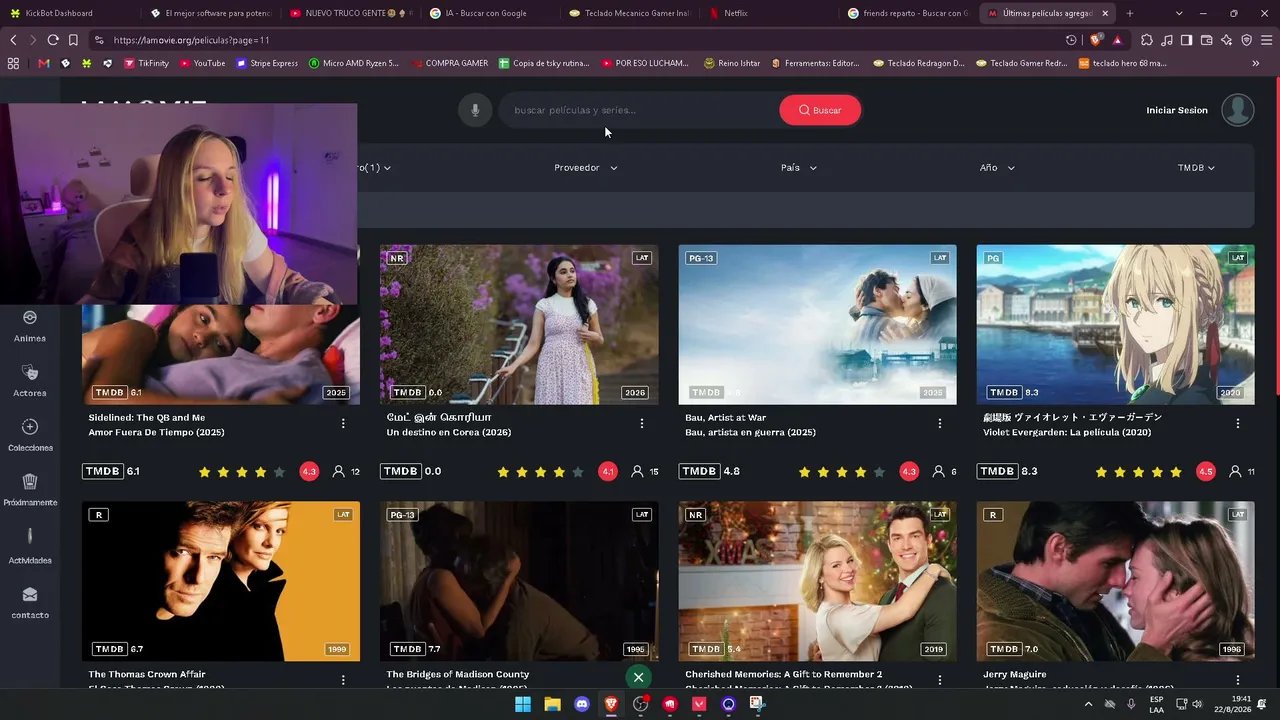This screenshot has width=1280, height=720.
Task: Bookmark this page using the bookmark icon
Action: click(x=73, y=40)
